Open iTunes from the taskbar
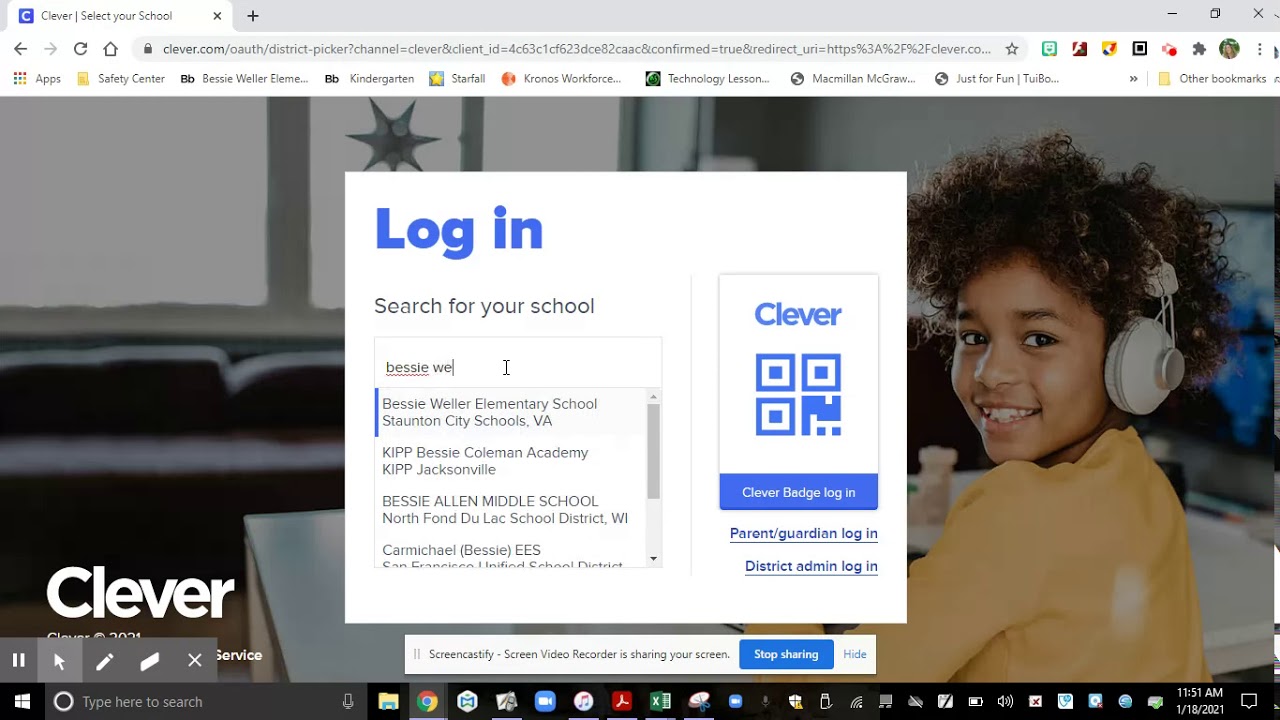Image resolution: width=1280 pixels, height=720 pixels. click(584, 701)
